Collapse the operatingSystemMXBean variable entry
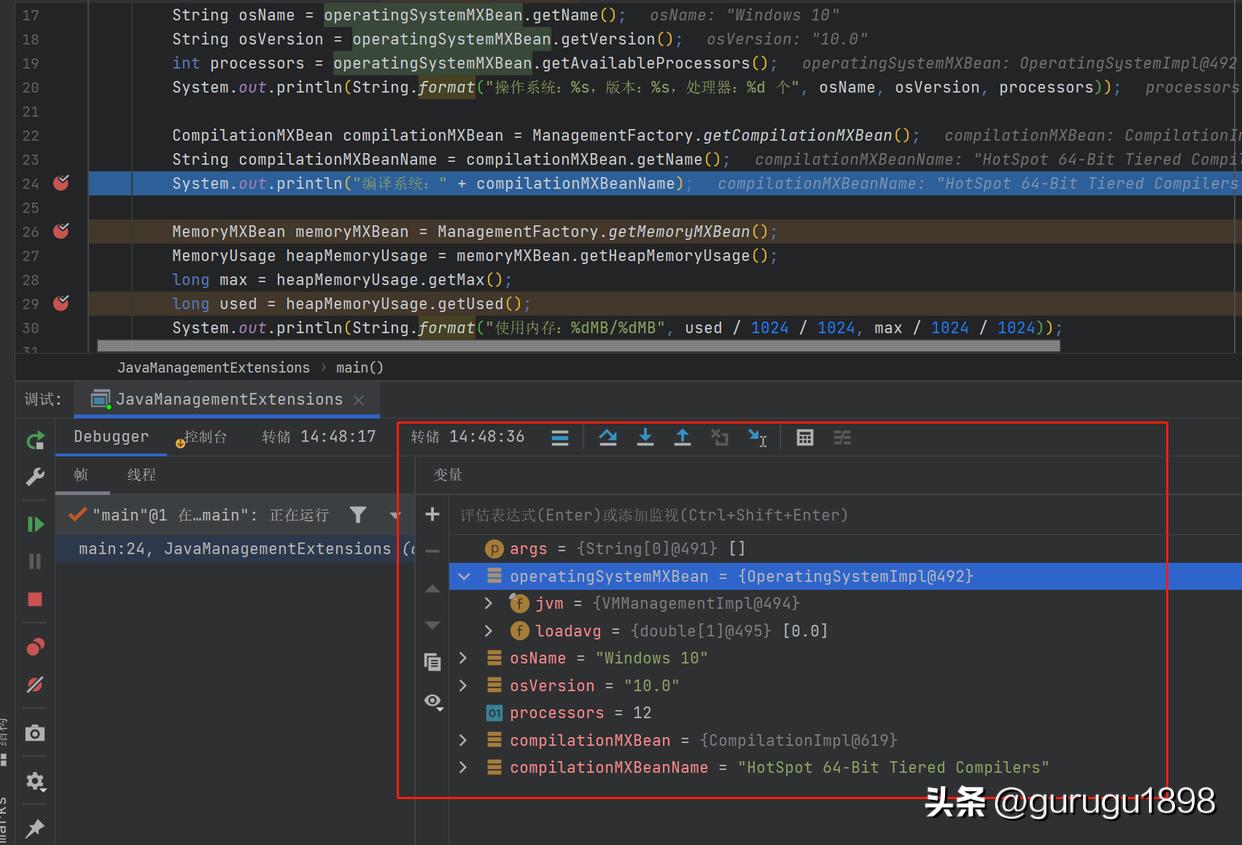Viewport: 1242px width, 845px height. click(x=463, y=576)
